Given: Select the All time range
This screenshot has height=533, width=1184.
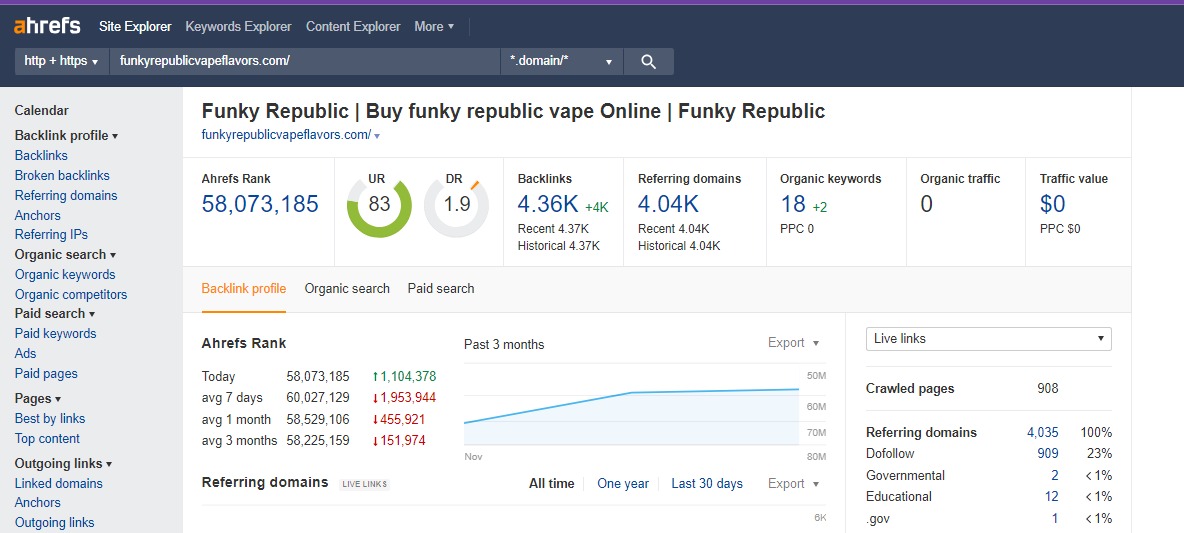Looking at the screenshot, I should pos(552,484).
